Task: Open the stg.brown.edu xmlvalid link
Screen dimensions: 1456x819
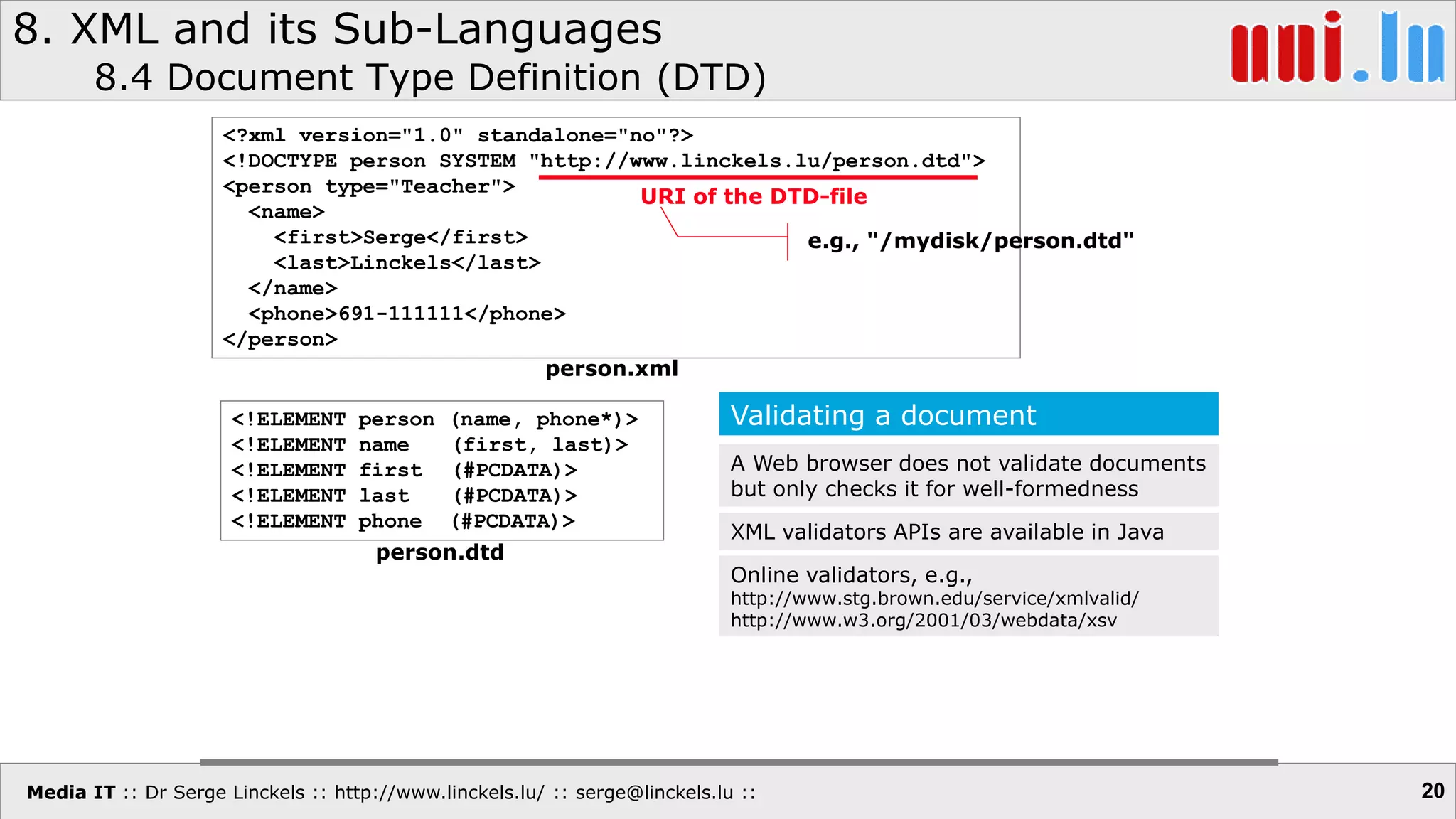Action: click(x=934, y=599)
